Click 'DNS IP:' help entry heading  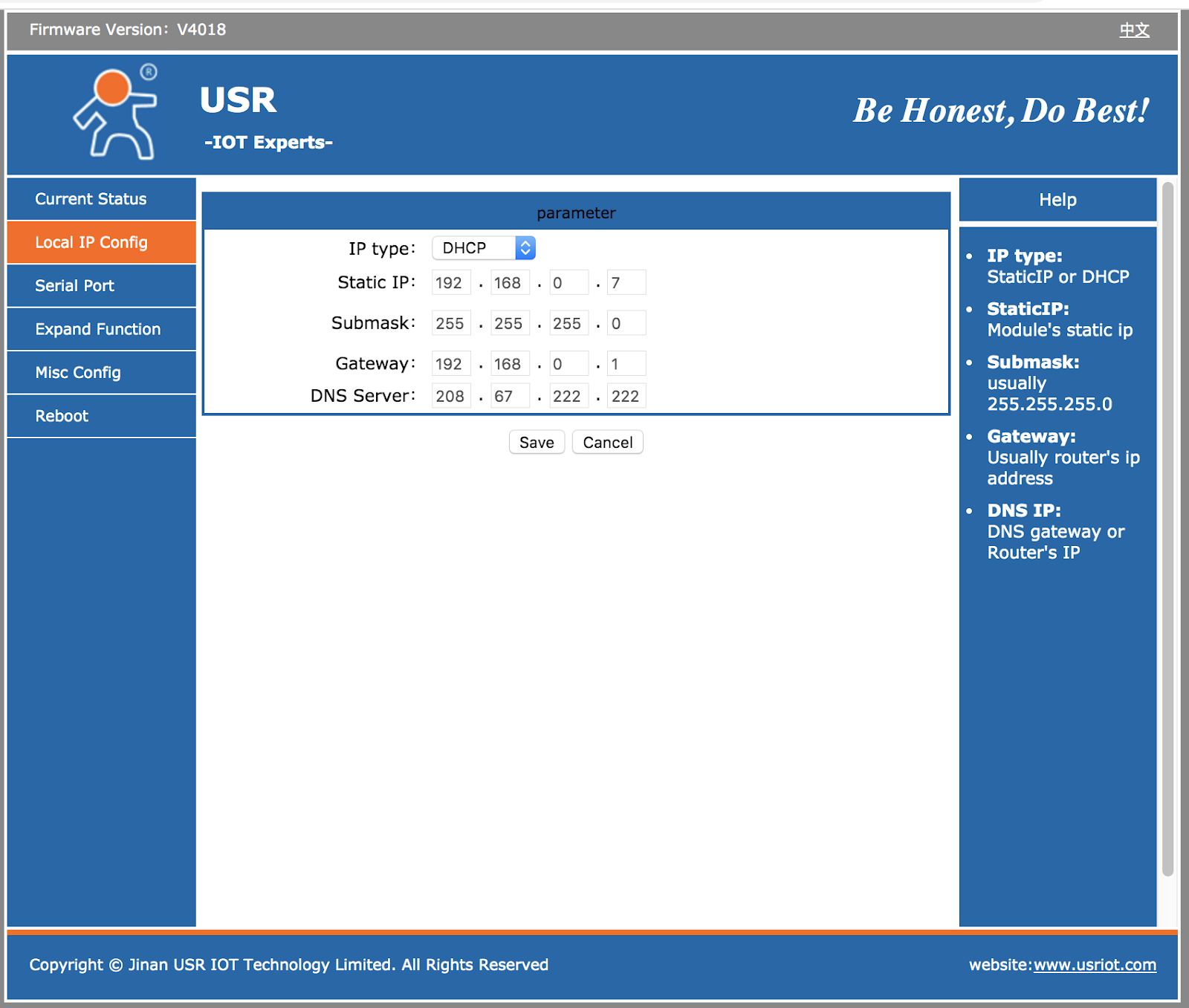(x=1024, y=510)
